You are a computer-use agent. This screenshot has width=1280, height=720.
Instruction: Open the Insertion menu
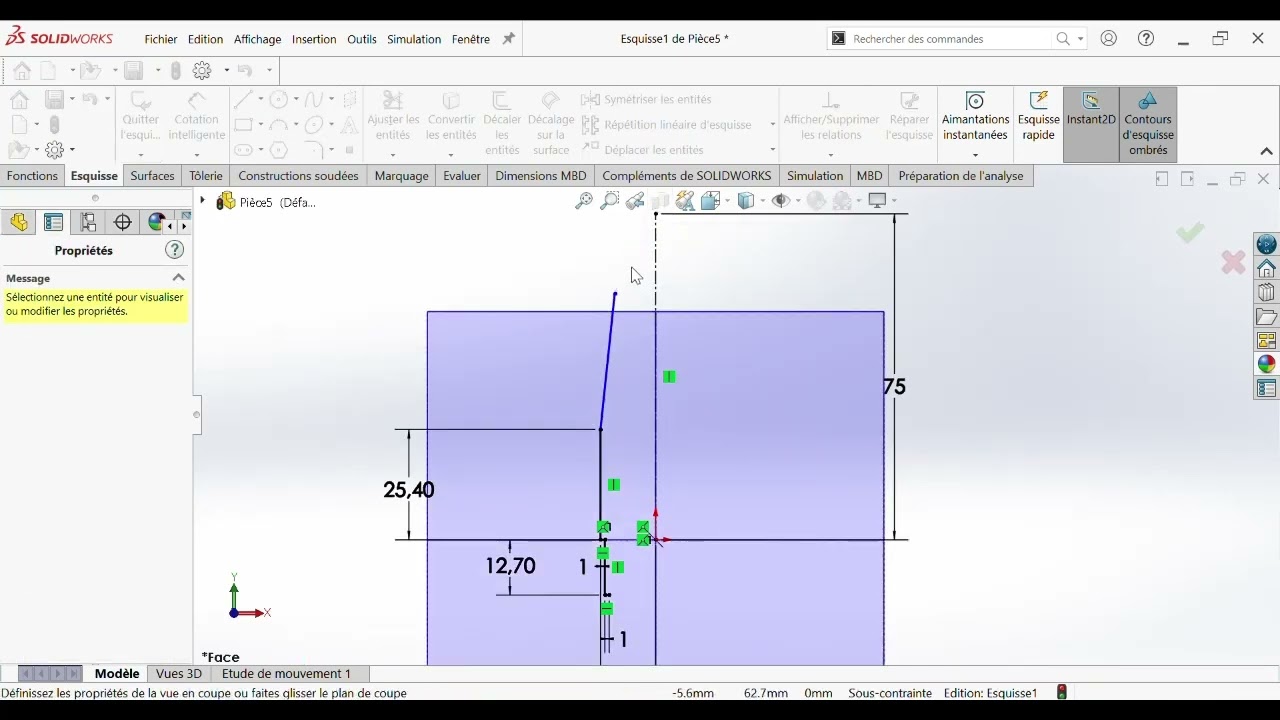(x=314, y=39)
